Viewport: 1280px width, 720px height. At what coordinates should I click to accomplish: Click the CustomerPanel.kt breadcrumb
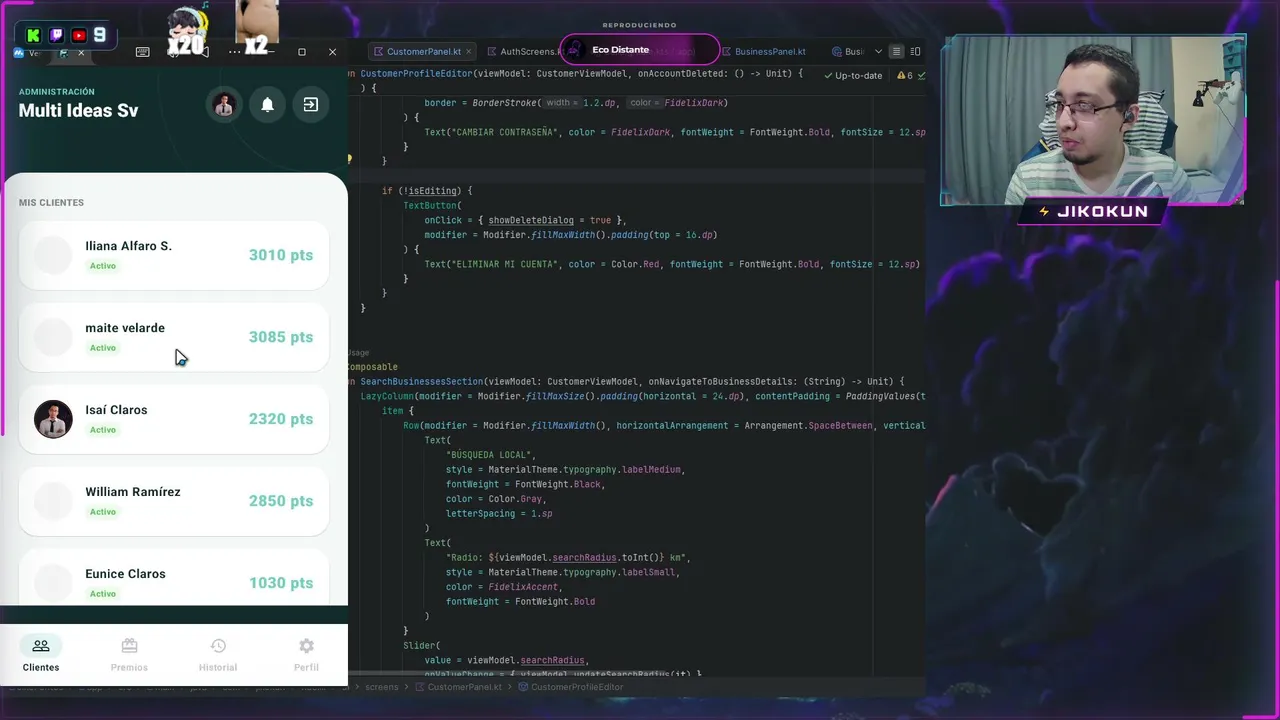point(459,687)
